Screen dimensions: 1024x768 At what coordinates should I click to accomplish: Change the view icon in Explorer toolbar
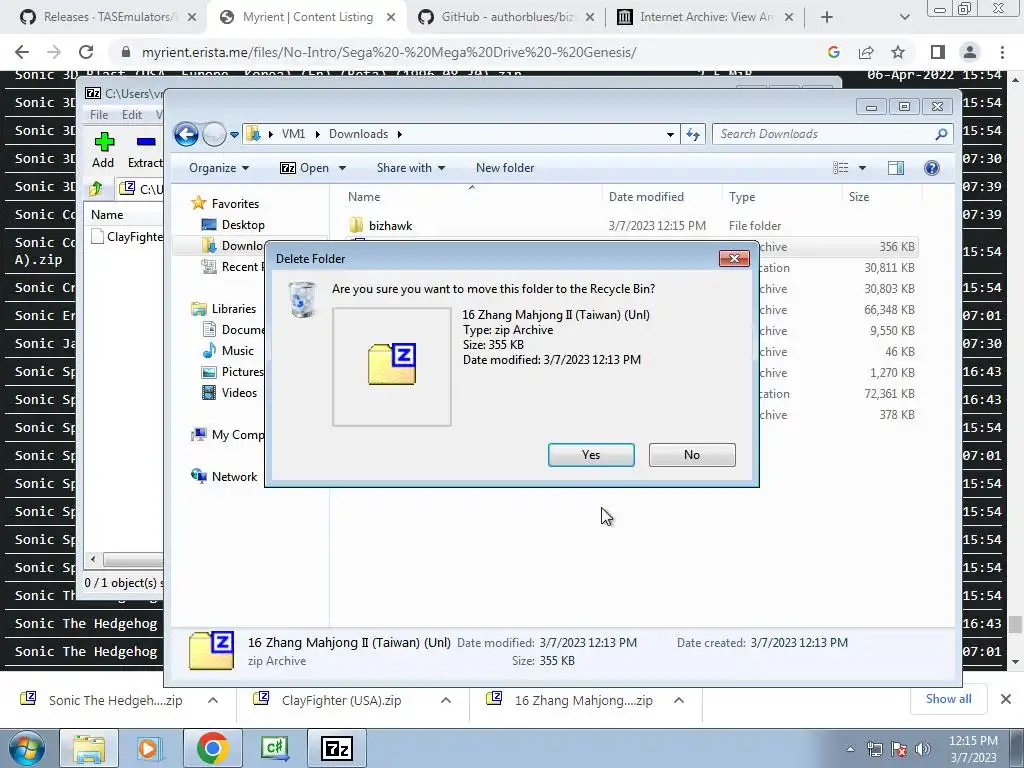coord(840,168)
